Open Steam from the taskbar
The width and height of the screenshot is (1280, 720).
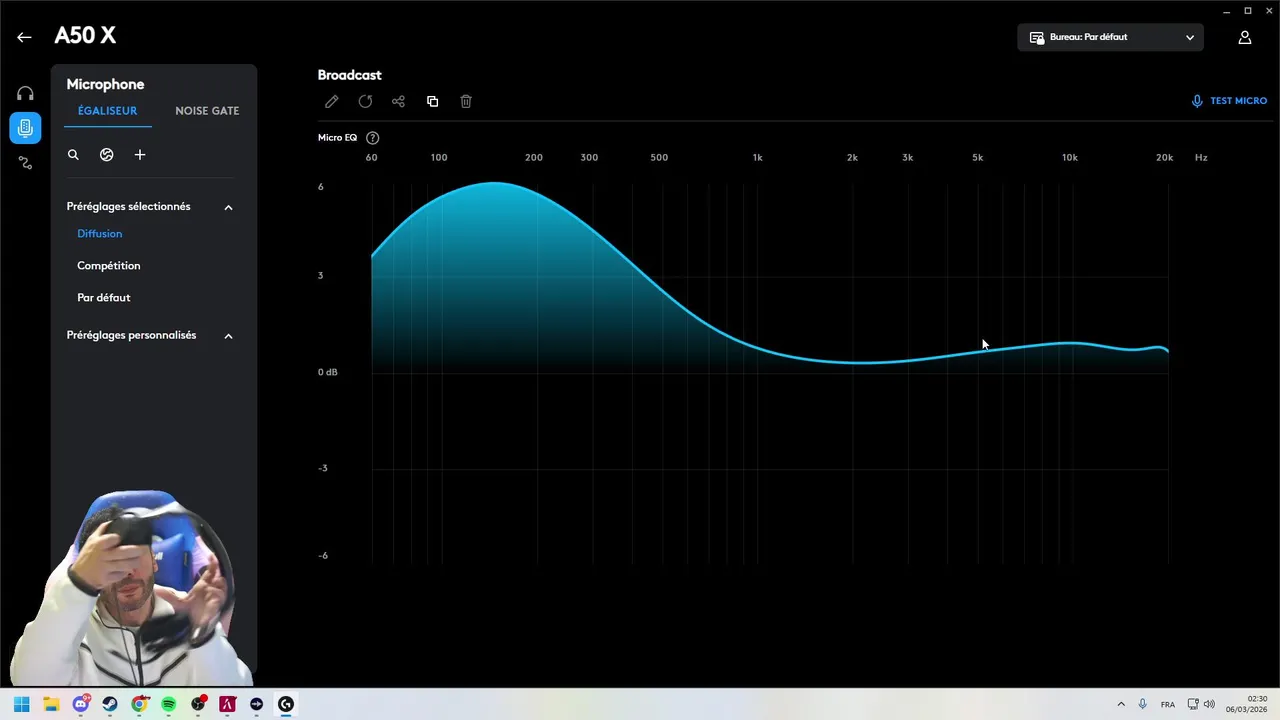pyautogui.click(x=110, y=704)
